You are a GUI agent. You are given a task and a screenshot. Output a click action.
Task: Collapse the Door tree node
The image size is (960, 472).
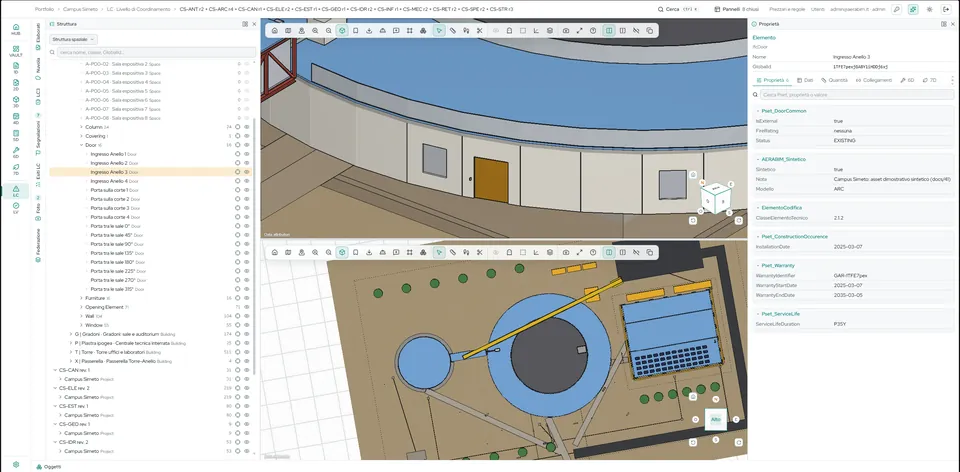click(x=81, y=145)
